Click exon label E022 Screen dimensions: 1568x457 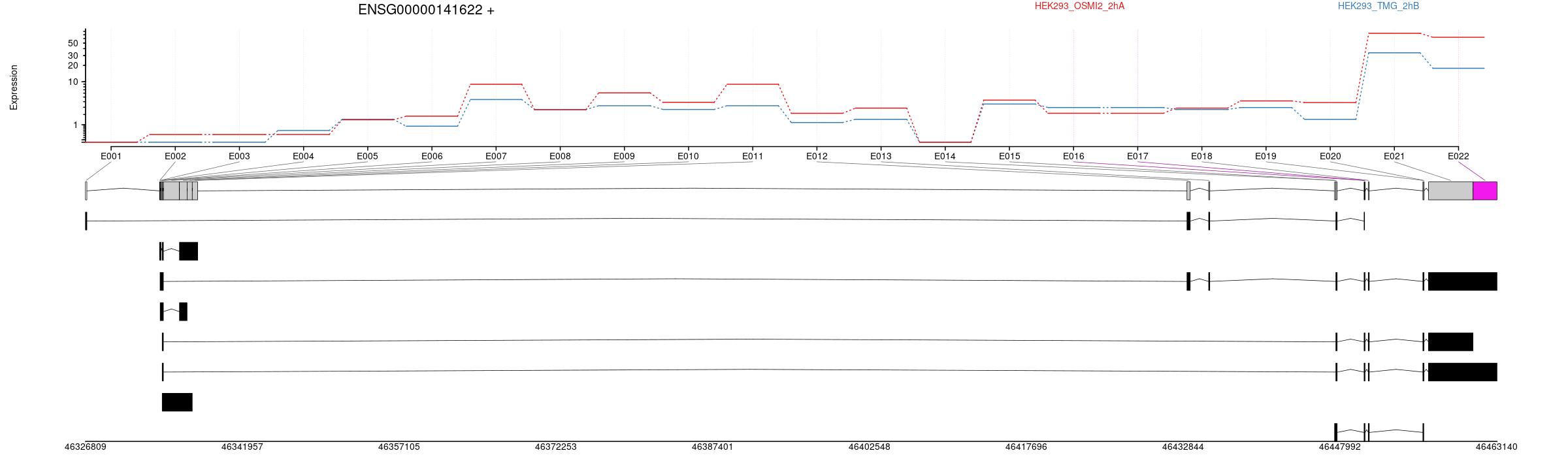(x=1458, y=156)
